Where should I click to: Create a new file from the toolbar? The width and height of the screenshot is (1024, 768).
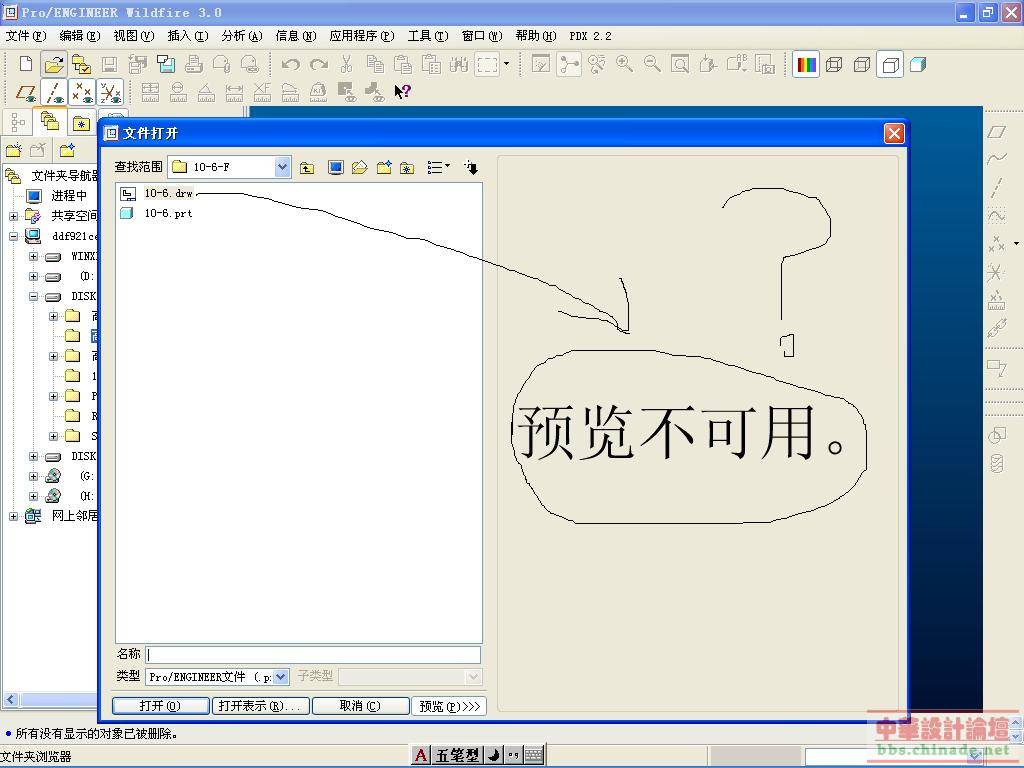[x=25, y=64]
